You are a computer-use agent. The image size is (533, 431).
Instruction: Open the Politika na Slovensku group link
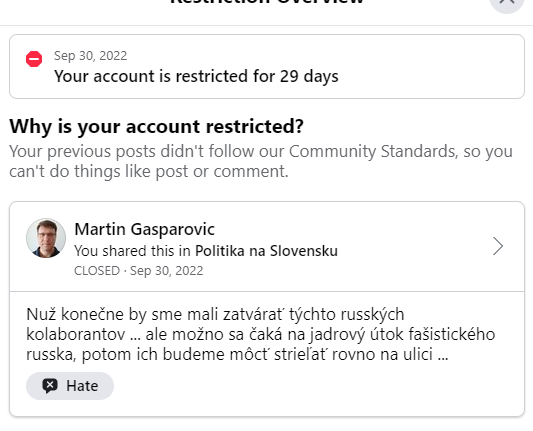pos(266,251)
